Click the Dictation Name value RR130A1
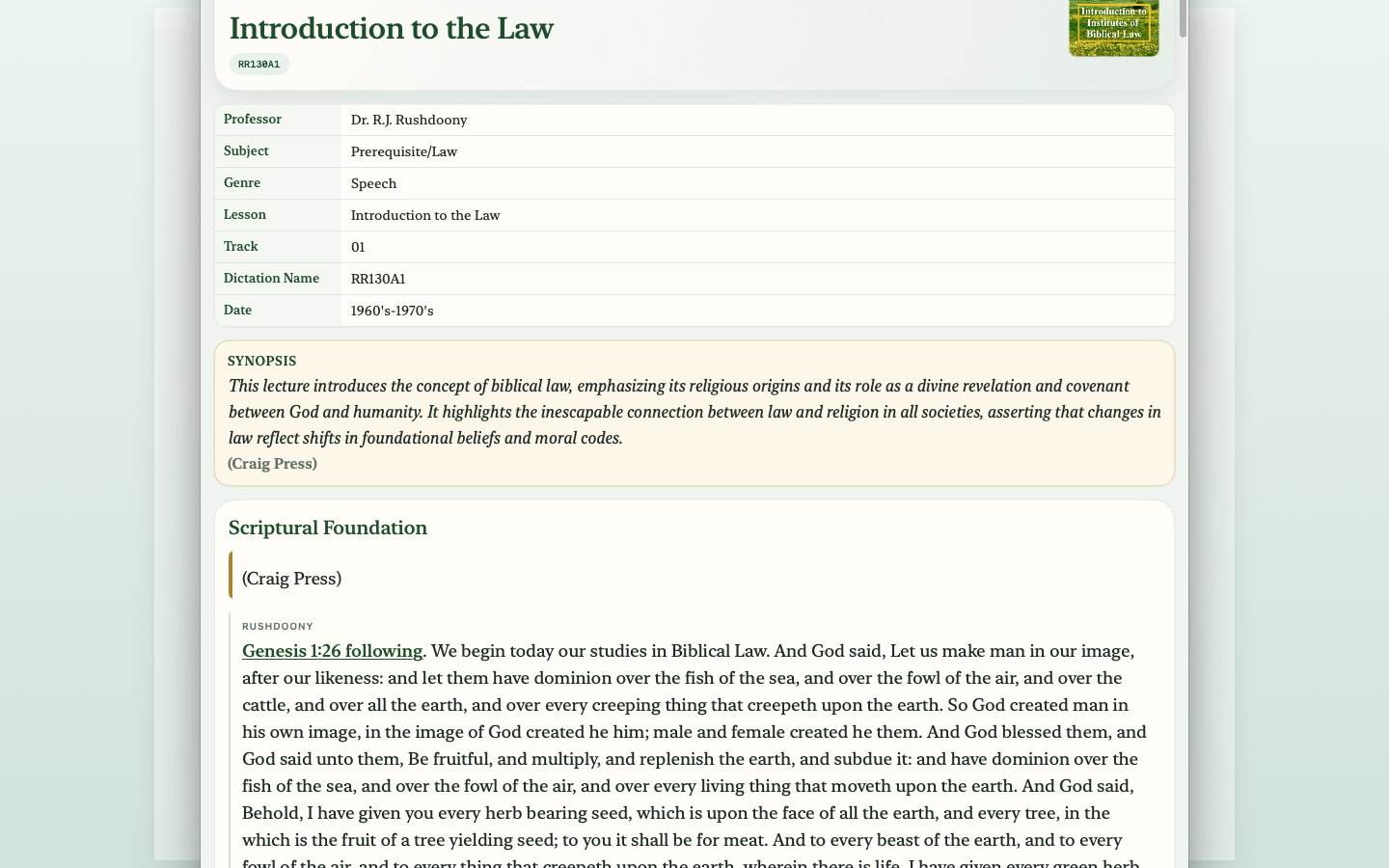Screen dimensions: 1389x868 pyautogui.click(x=378, y=279)
